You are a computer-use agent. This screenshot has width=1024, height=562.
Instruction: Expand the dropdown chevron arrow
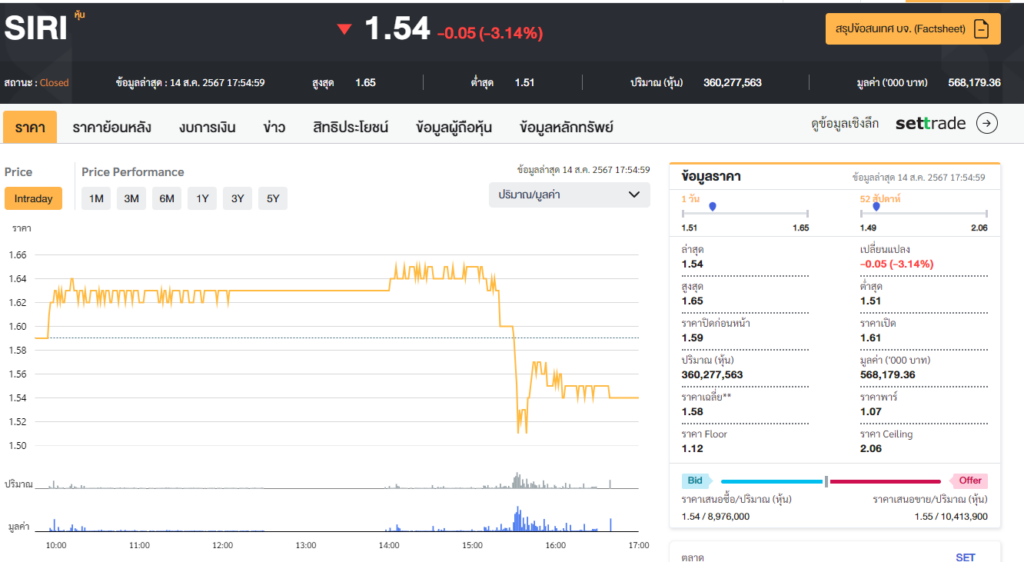[633, 195]
